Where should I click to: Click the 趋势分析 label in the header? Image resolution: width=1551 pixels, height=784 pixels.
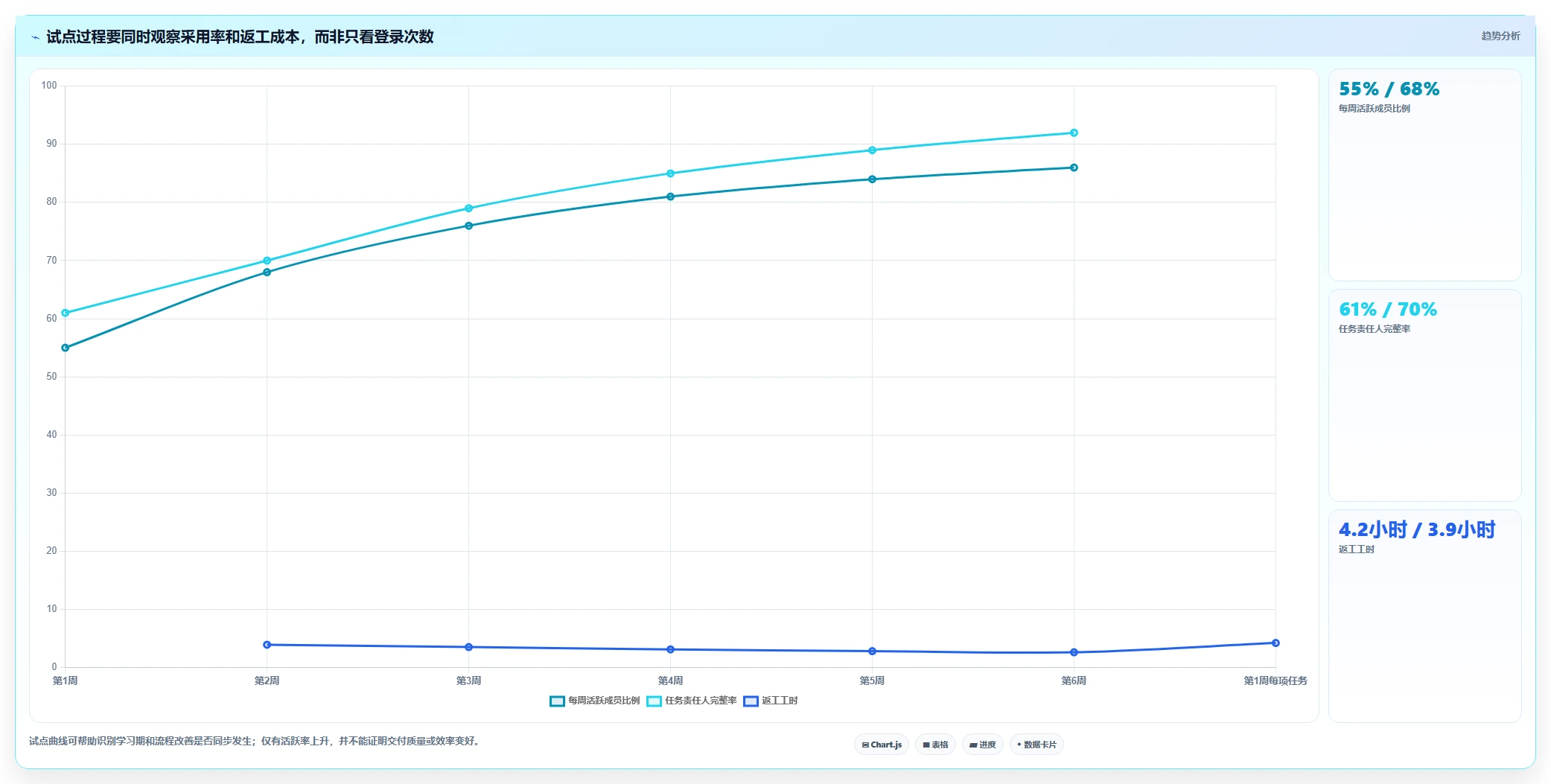(1500, 36)
